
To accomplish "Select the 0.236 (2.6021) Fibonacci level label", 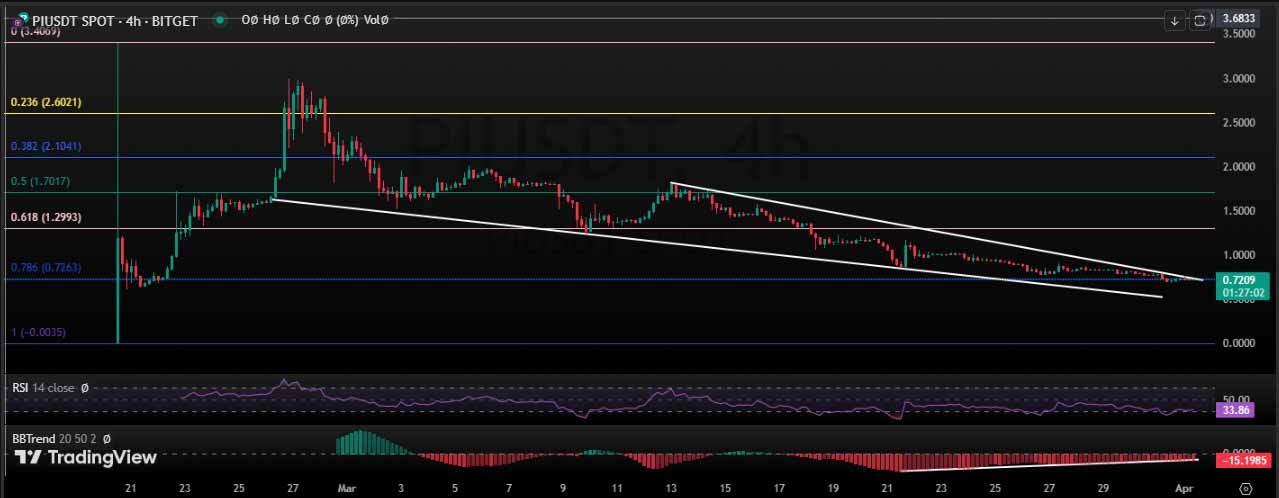I will 46,102.
